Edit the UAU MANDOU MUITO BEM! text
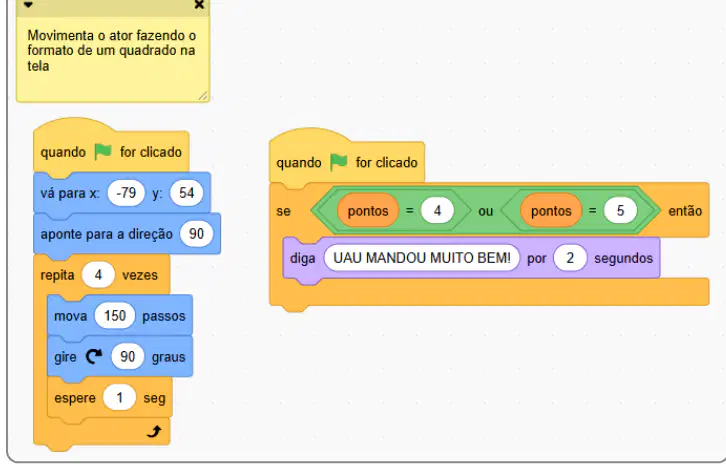The image size is (726, 464). tap(422, 258)
